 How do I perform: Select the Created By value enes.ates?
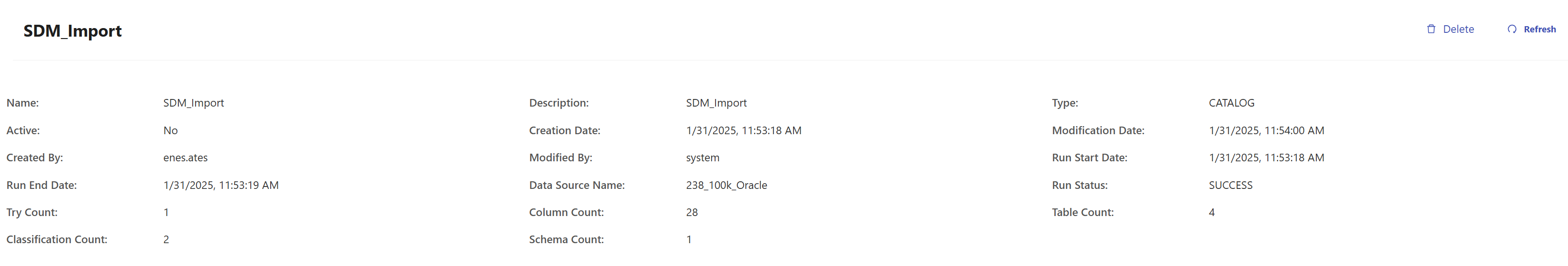185,158
